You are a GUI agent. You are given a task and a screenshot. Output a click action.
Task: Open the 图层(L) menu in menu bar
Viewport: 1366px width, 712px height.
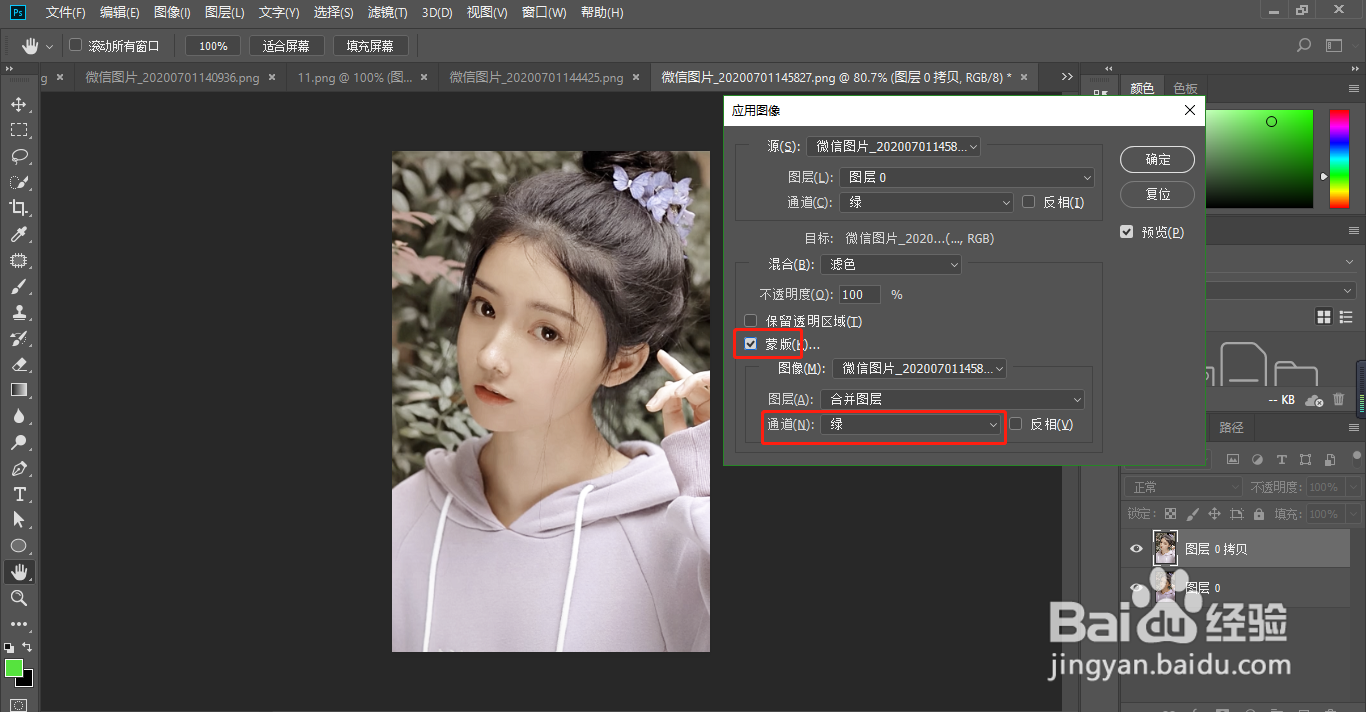coord(224,12)
